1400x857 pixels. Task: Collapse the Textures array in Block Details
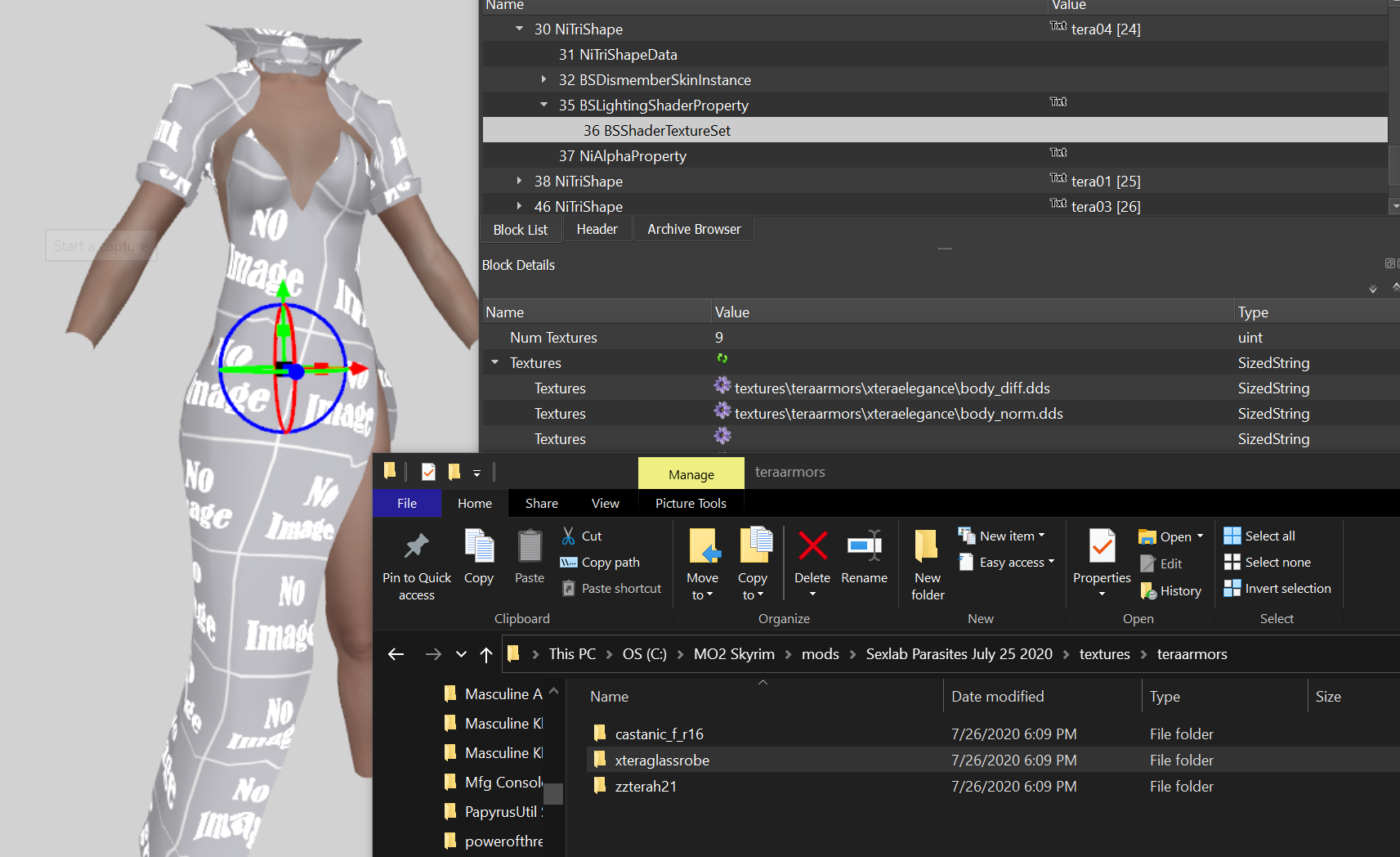tap(494, 362)
